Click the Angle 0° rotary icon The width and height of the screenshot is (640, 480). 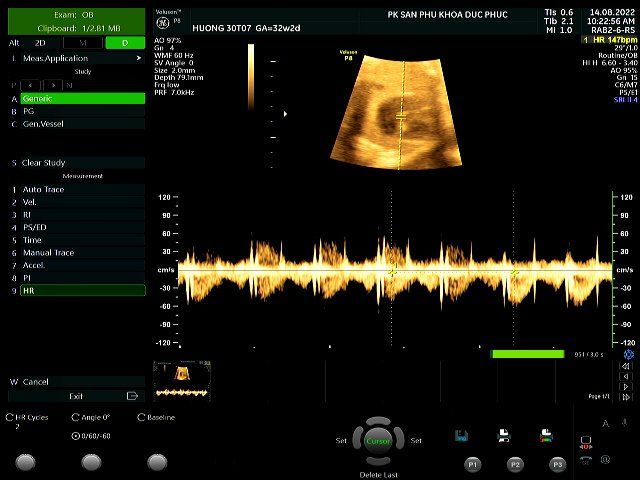tap(76, 417)
